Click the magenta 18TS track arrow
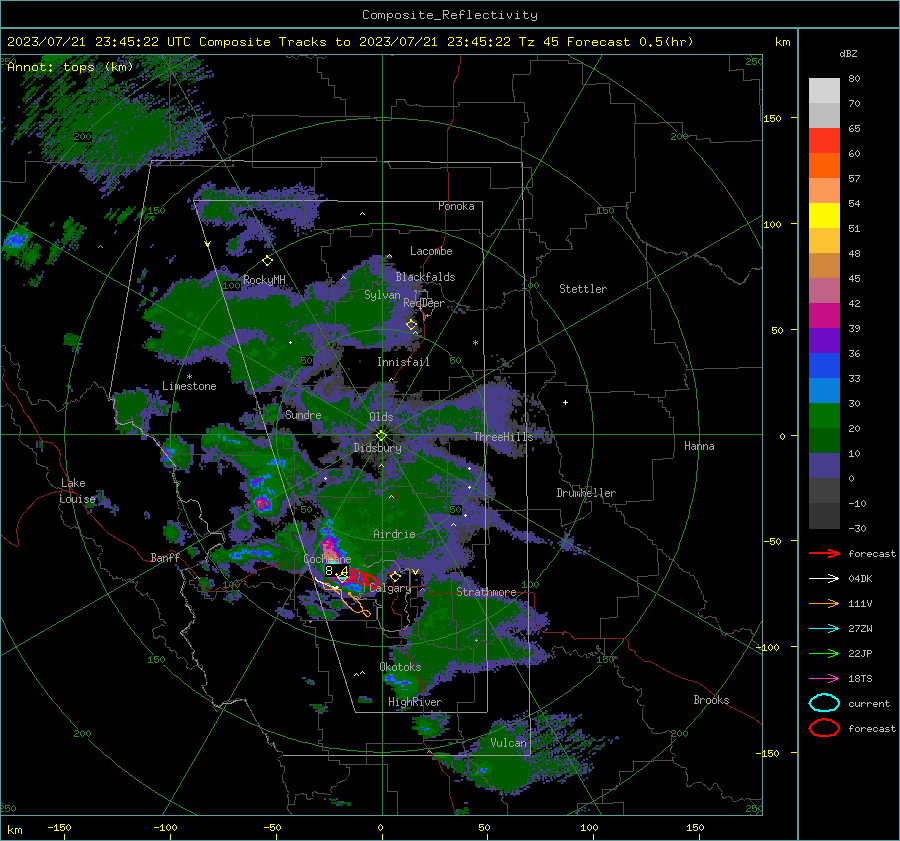 [824, 679]
